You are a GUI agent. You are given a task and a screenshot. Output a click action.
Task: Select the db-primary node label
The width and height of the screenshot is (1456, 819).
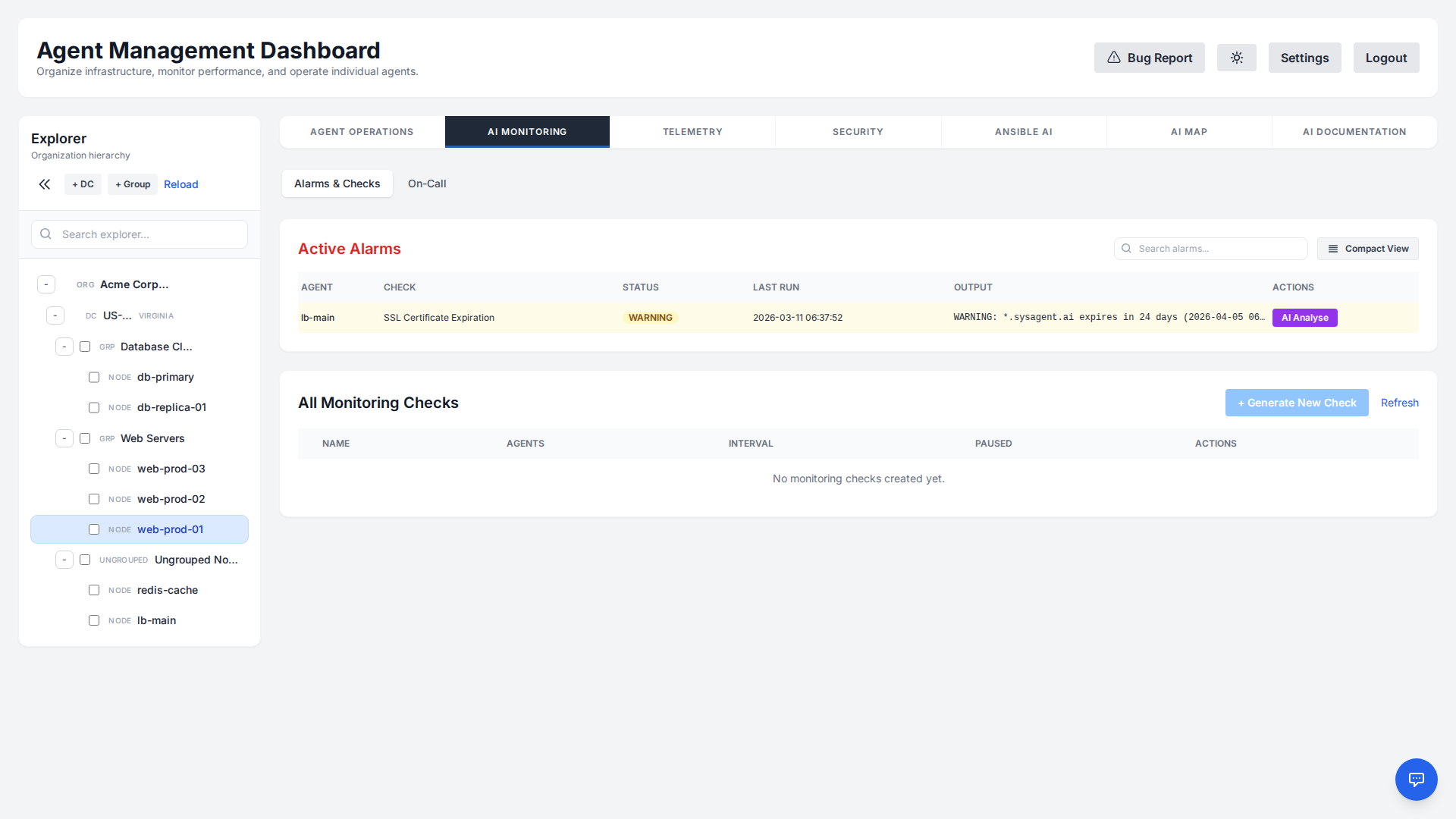click(165, 377)
